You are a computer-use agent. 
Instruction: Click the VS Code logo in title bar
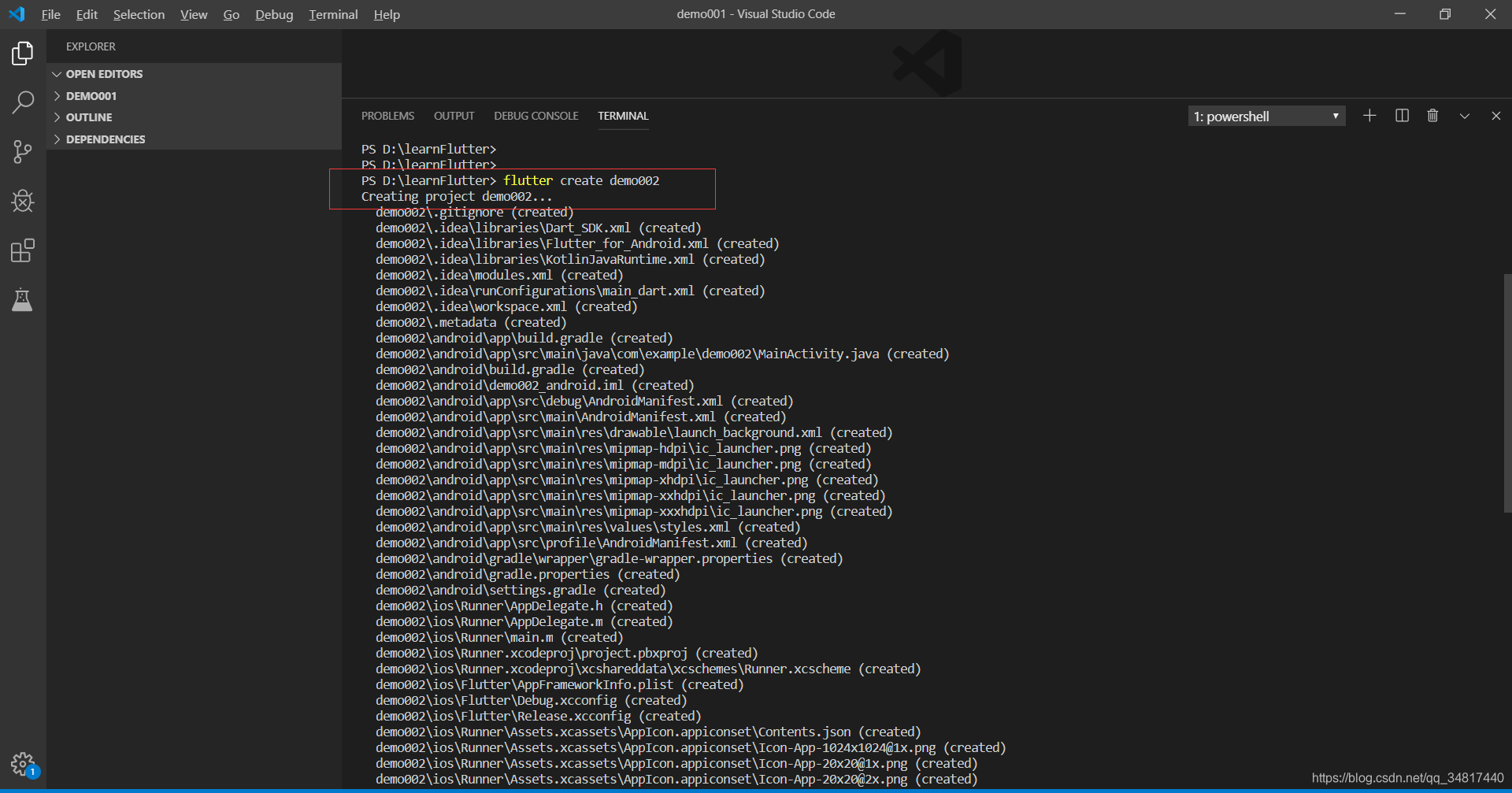[17, 14]
